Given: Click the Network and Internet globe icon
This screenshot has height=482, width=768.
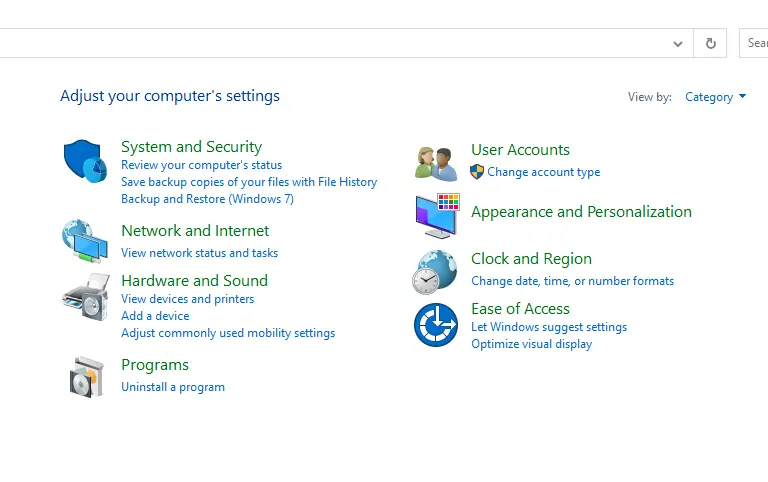Looking at the screenshot, I should (85, 241).
